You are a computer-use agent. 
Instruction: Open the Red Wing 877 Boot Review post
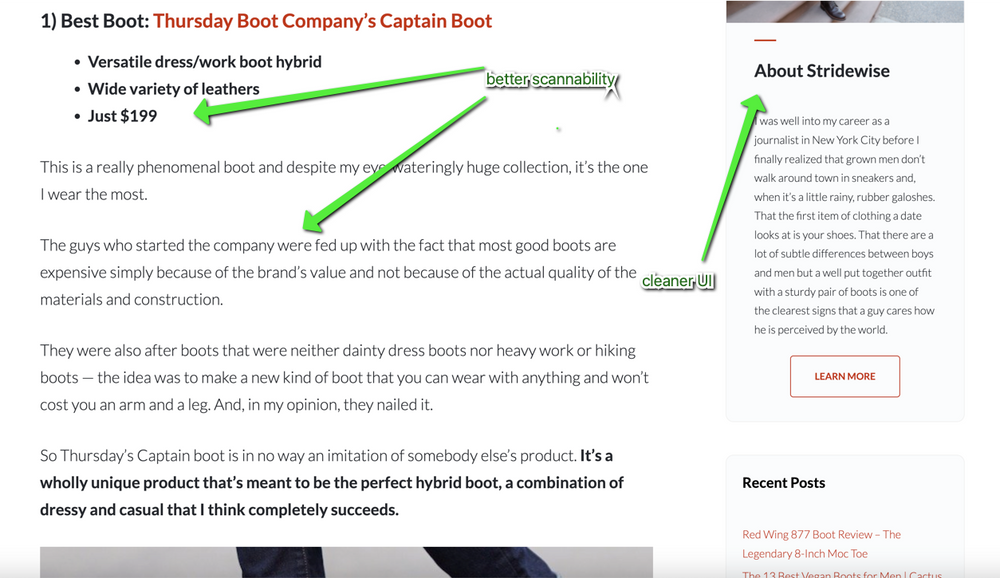[821, 543]
